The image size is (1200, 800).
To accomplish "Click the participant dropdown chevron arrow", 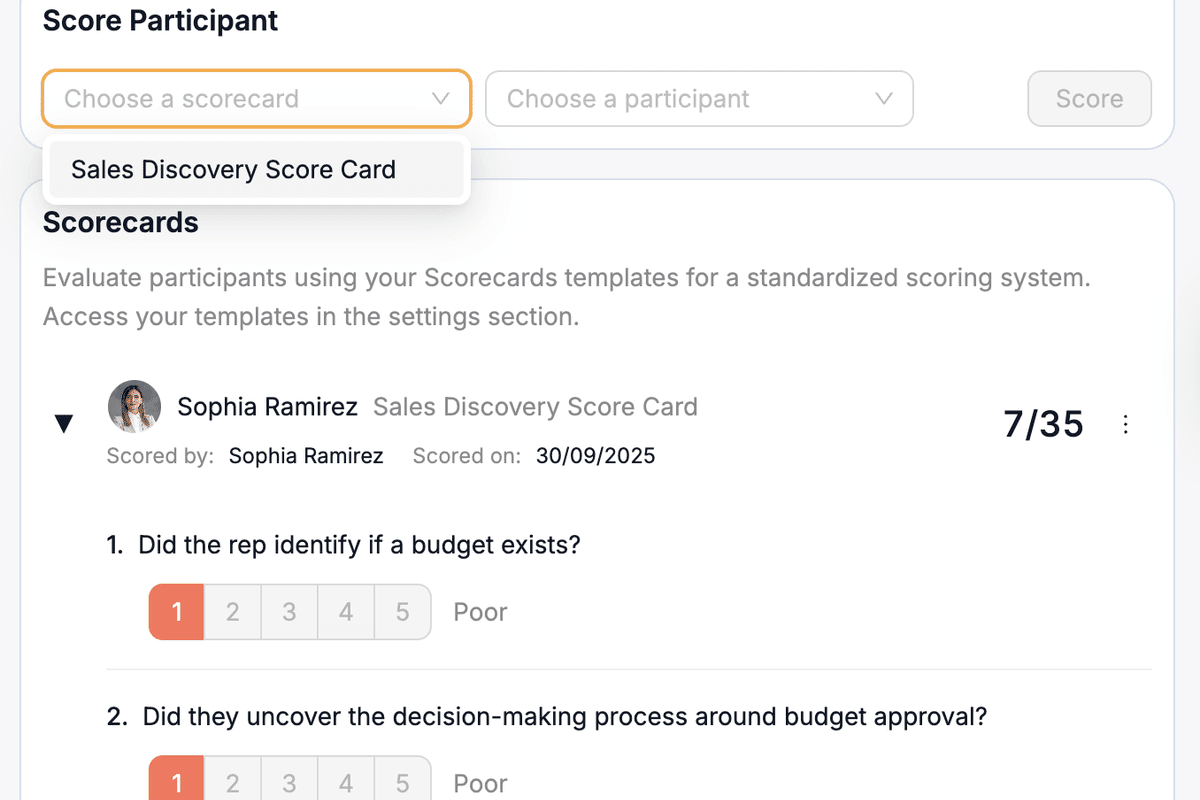I will pos(883,98).
